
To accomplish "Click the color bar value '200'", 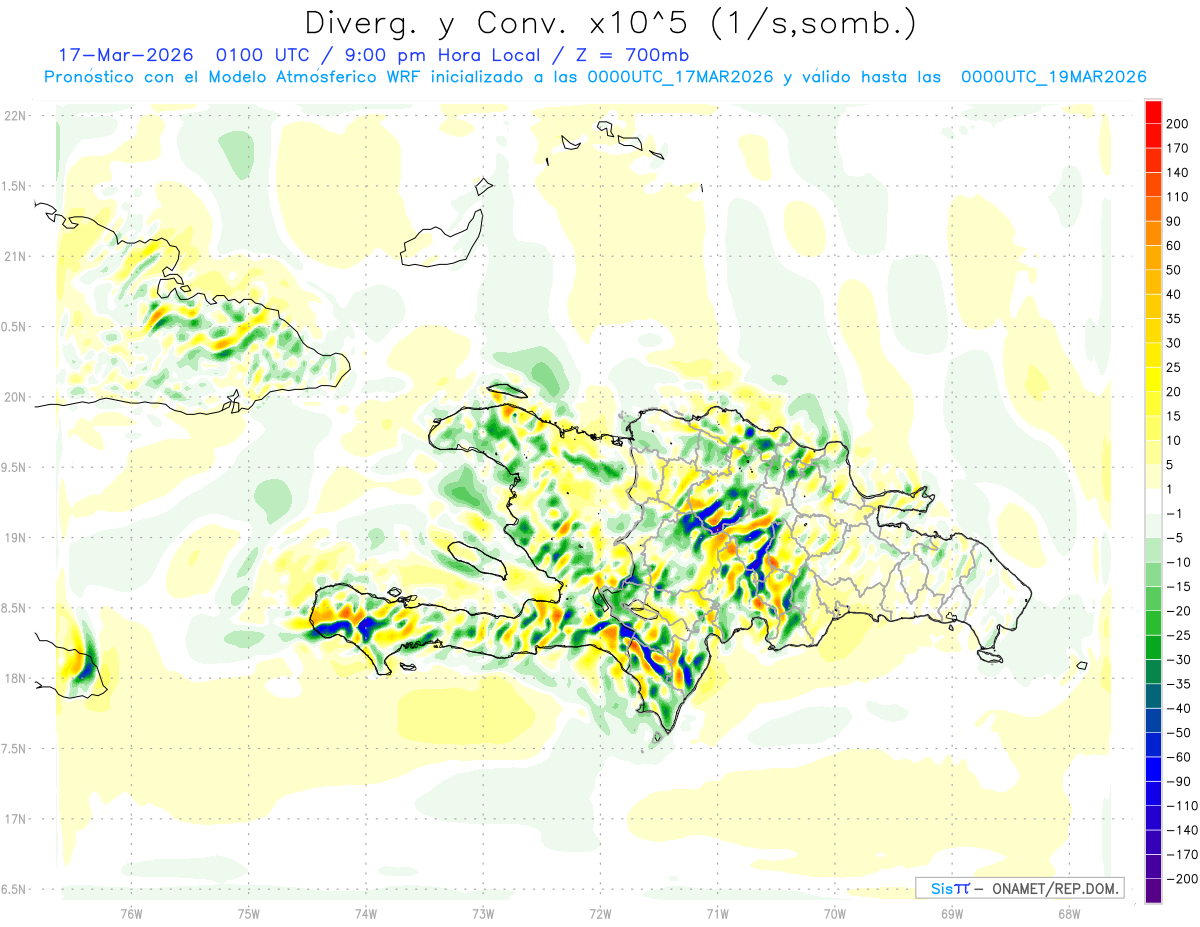I will (x=1178, y=124).
